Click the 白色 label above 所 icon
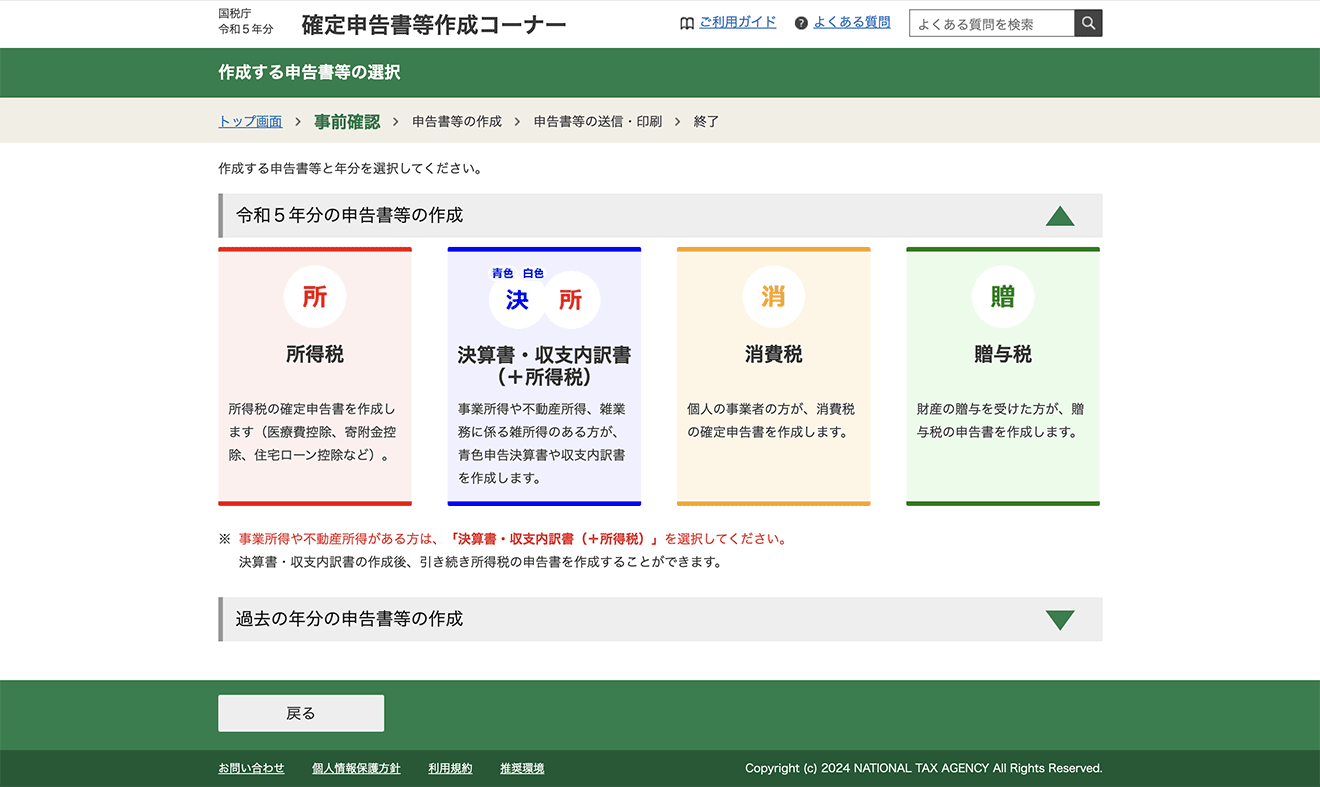Image resolution: width=1320 pixels, height=787 pixels. (533, 273)
